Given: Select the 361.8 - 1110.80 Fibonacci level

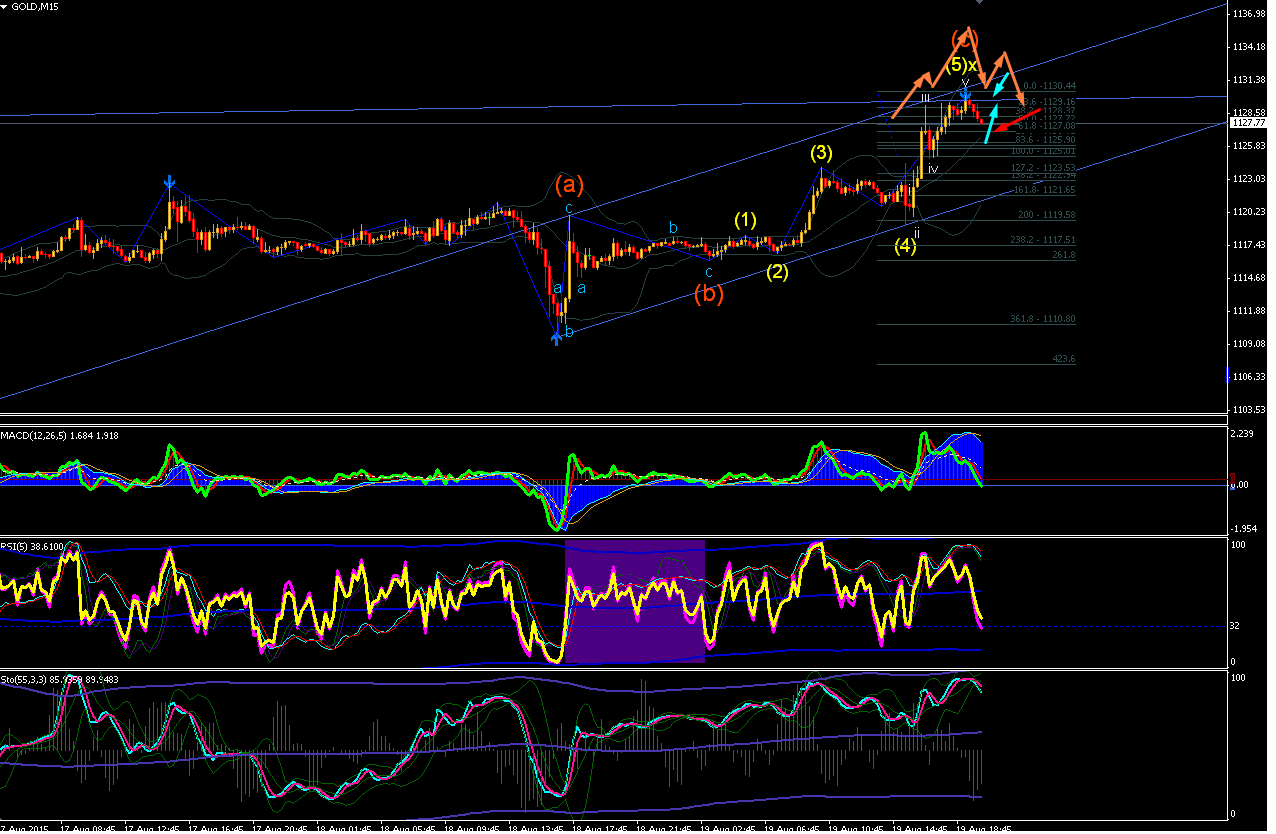Looking at the screenshot, I should 1042,319.
